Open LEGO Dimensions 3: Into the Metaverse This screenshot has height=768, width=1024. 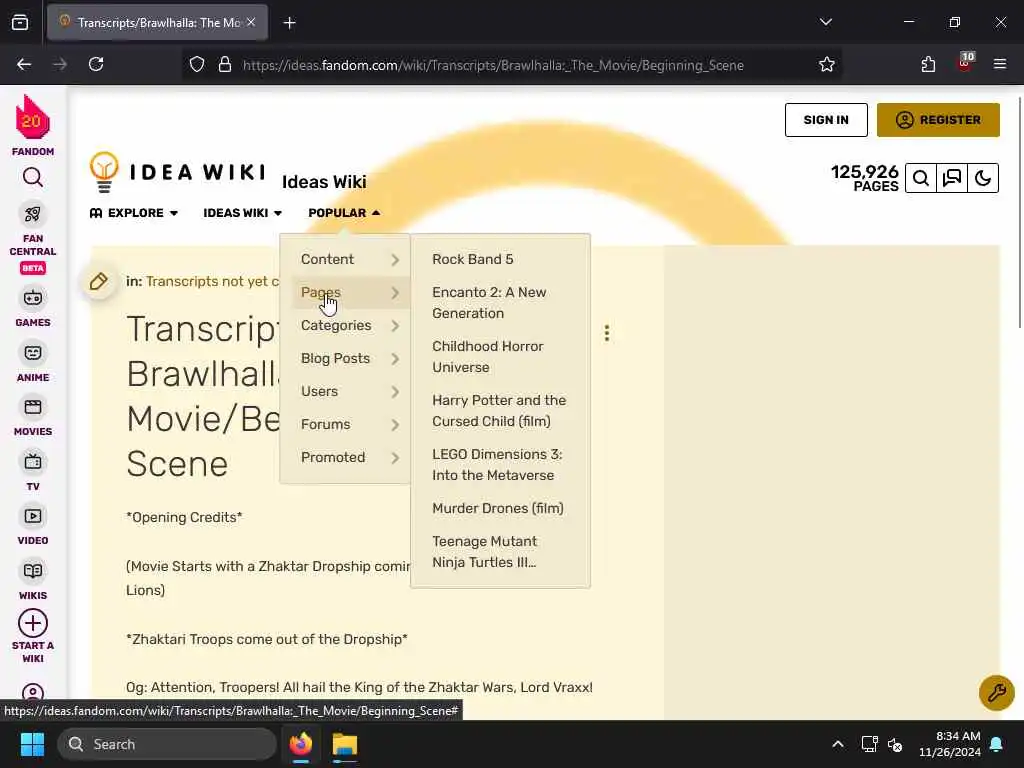pos(497,465)
